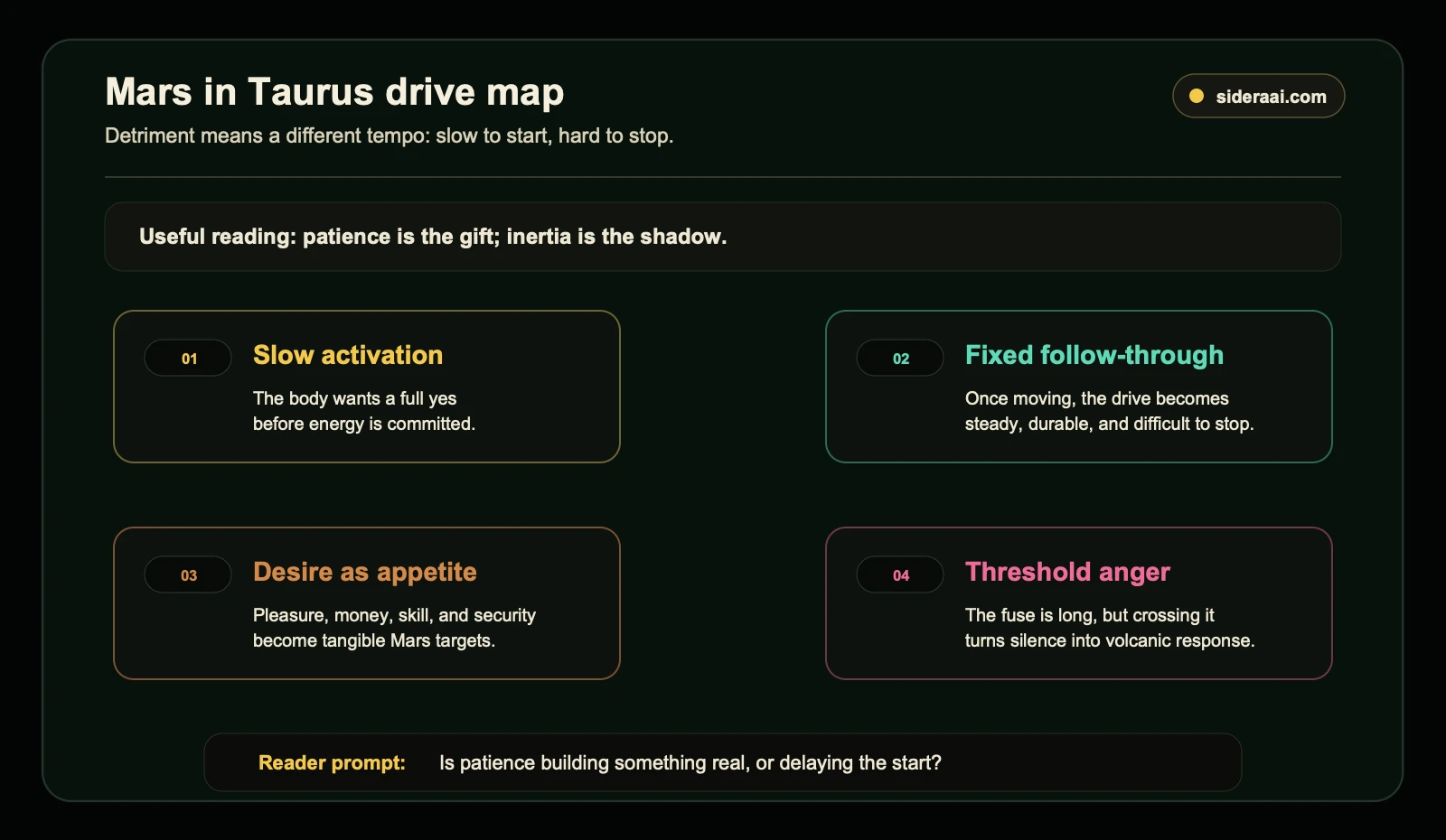The image size is (1446, 840).
Task: Click the text 'before energy is committed.'
Action: coord(364,424)
